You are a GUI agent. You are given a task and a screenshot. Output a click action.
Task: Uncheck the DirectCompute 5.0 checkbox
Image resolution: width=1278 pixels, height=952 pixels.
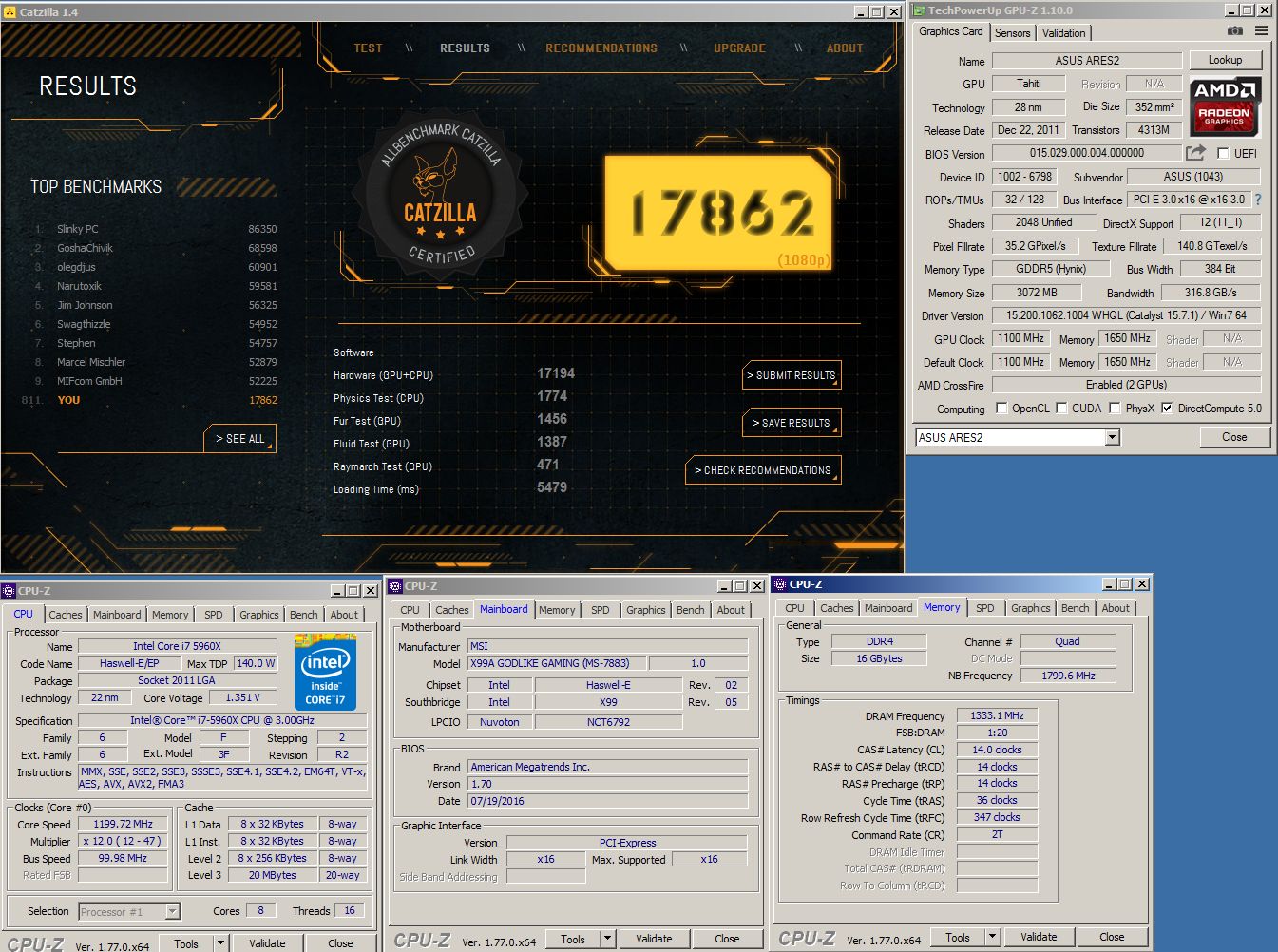(x=1168, y=409)
